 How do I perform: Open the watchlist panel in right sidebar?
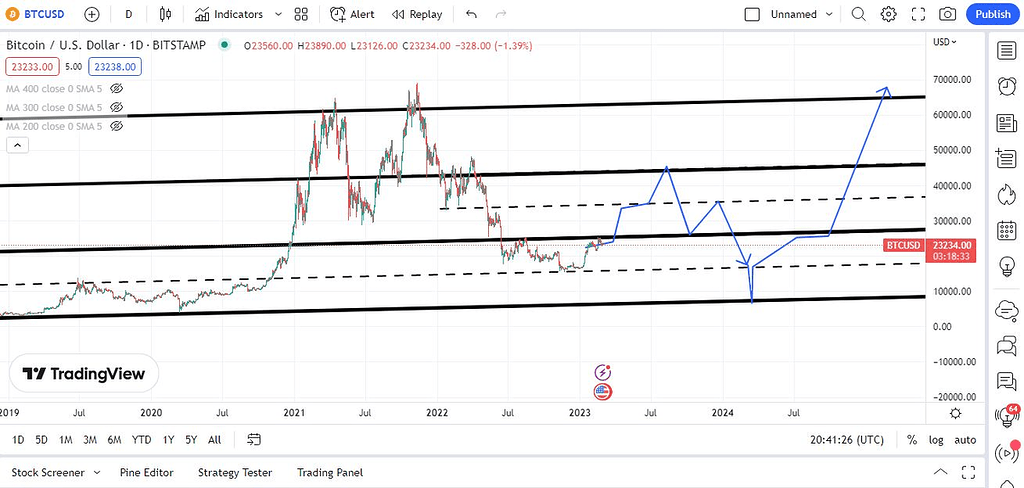click(1005, 51)
